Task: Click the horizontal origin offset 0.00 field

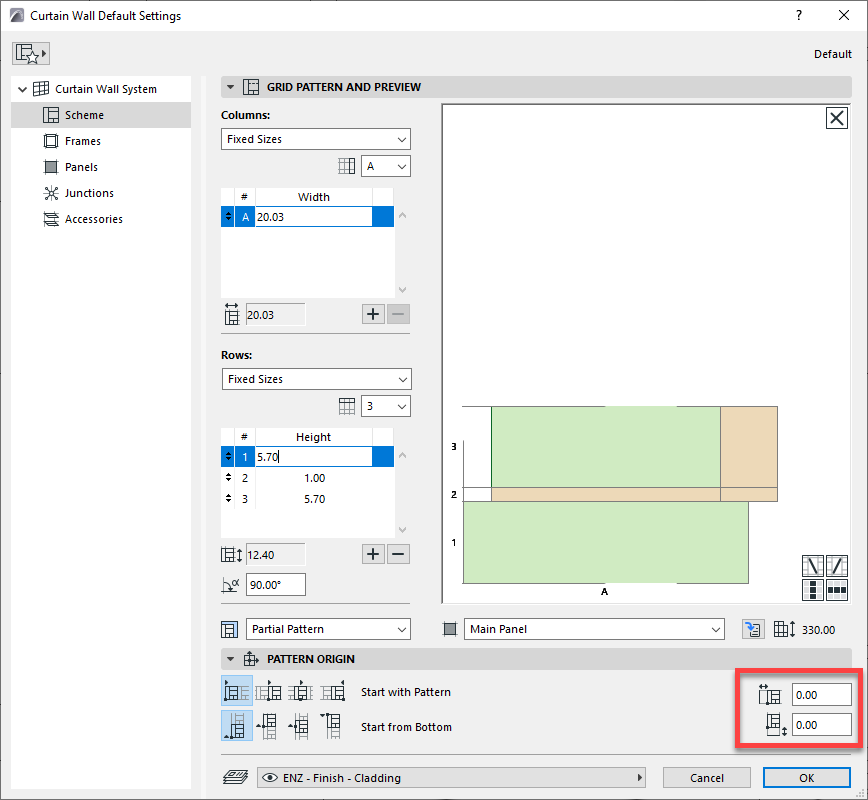Action: click(822, 695)
